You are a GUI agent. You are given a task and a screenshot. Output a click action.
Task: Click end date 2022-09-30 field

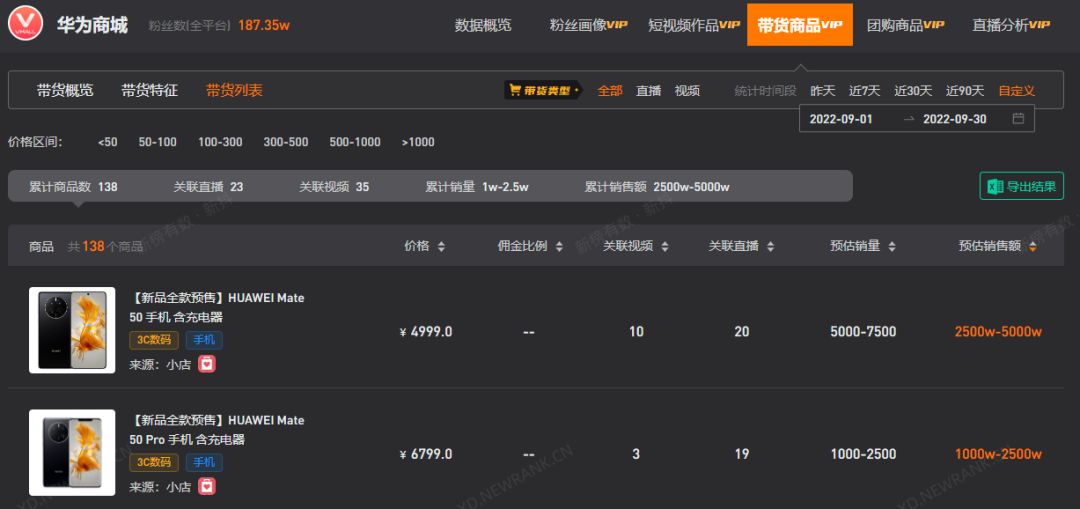tap(955, 118)
